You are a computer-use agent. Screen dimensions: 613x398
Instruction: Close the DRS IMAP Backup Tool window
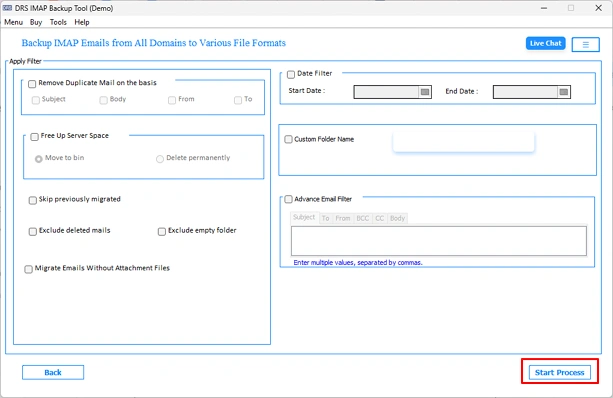click(598, 8)
